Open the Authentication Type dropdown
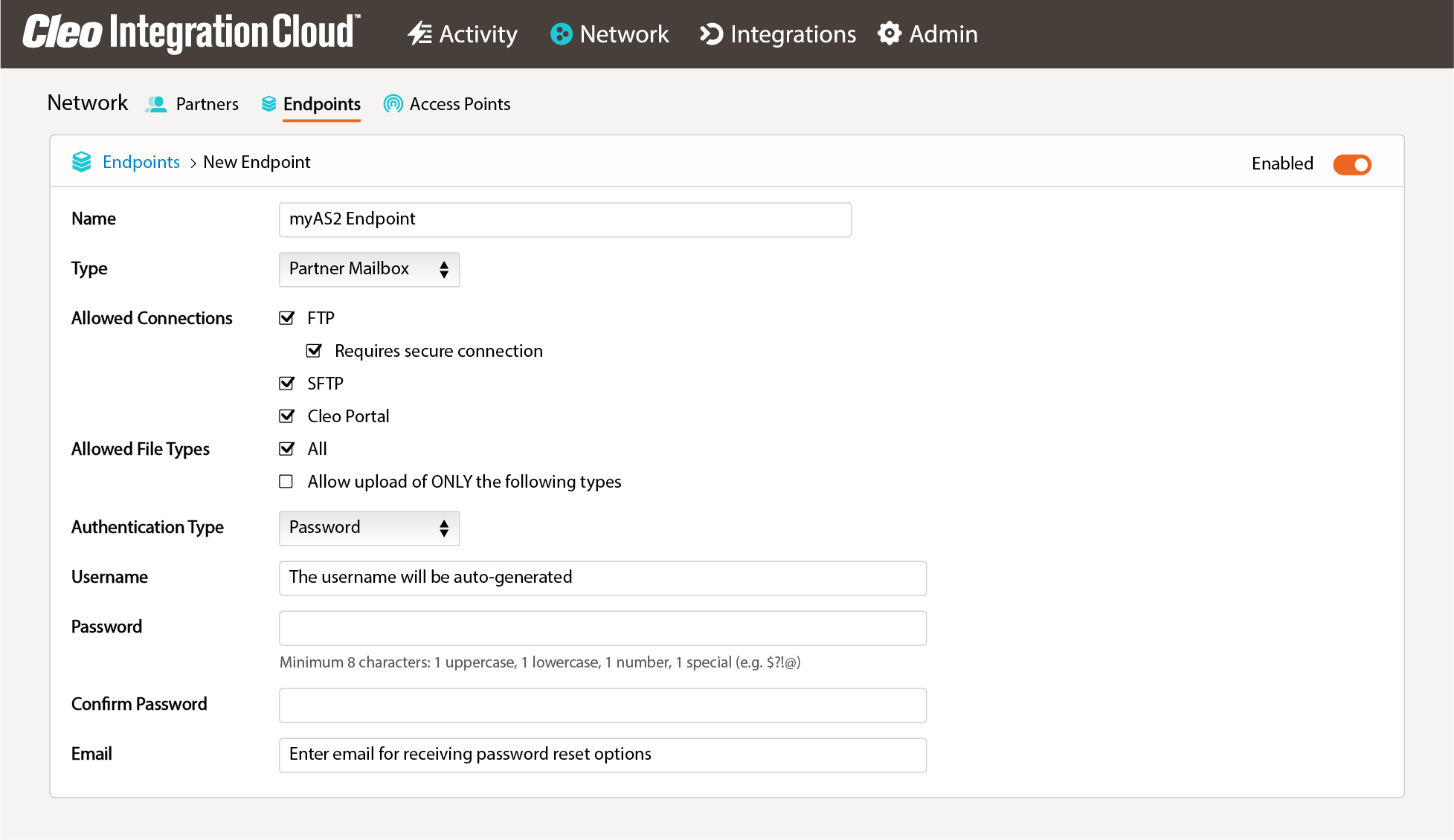Image resolution: width=1454 pixels, height=840 pixels. point(369,528)
